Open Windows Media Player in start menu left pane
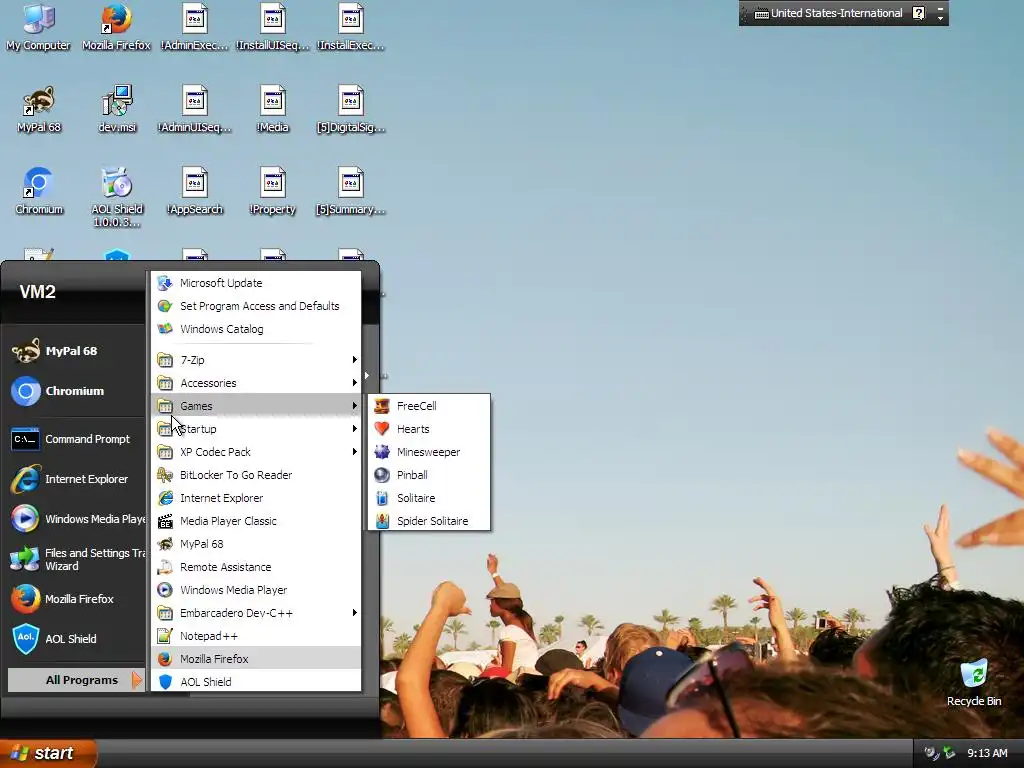 [x=75, y=519]
